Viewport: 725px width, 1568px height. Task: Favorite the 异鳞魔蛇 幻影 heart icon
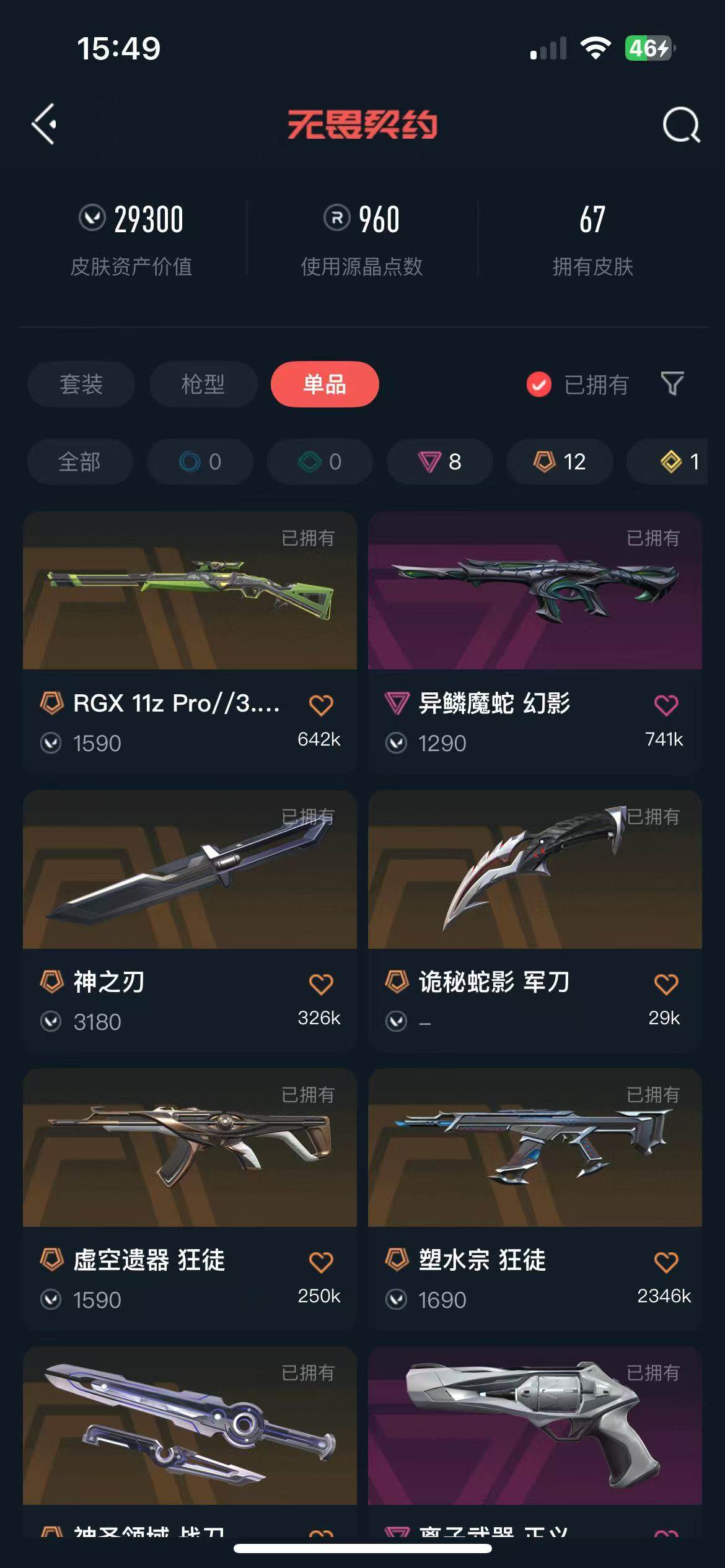666,705
